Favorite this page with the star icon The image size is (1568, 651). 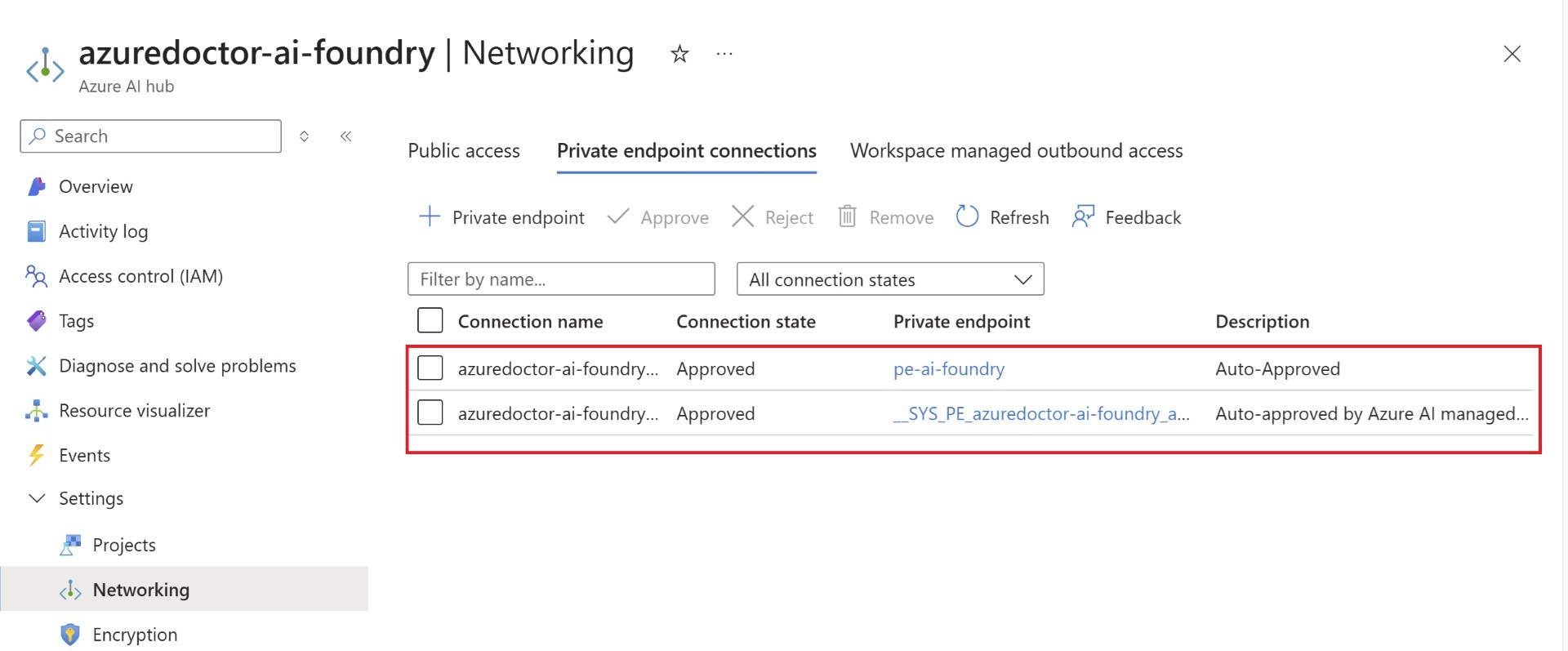[x=679, y=54]
